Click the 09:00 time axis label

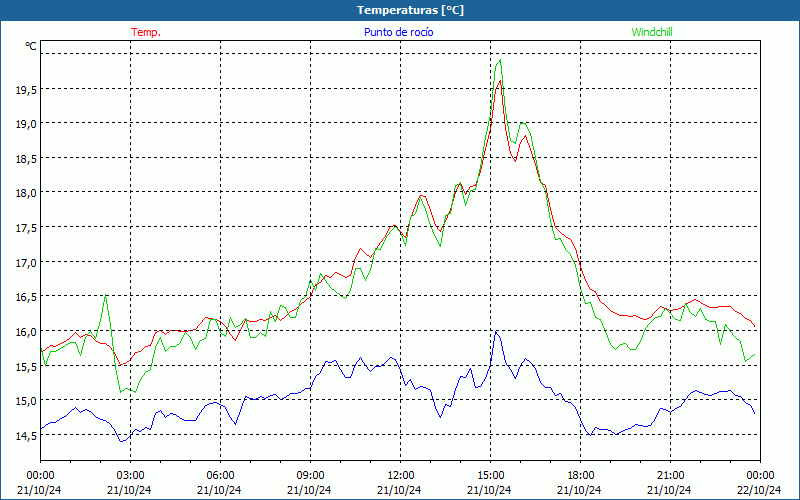pos(310,476)
